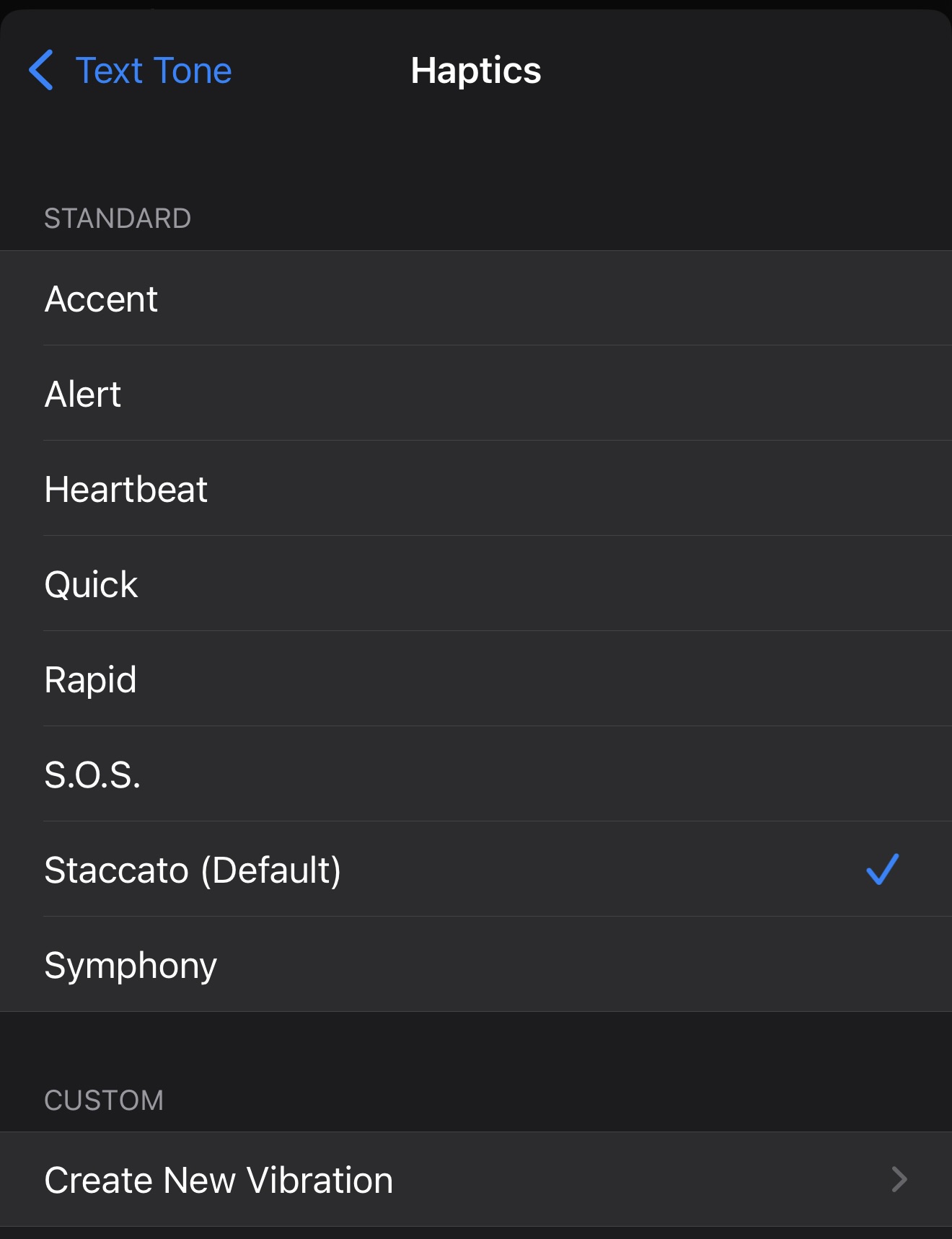
Task: Tap the blue checkmark beside Staccato
Action: point(882,869)
